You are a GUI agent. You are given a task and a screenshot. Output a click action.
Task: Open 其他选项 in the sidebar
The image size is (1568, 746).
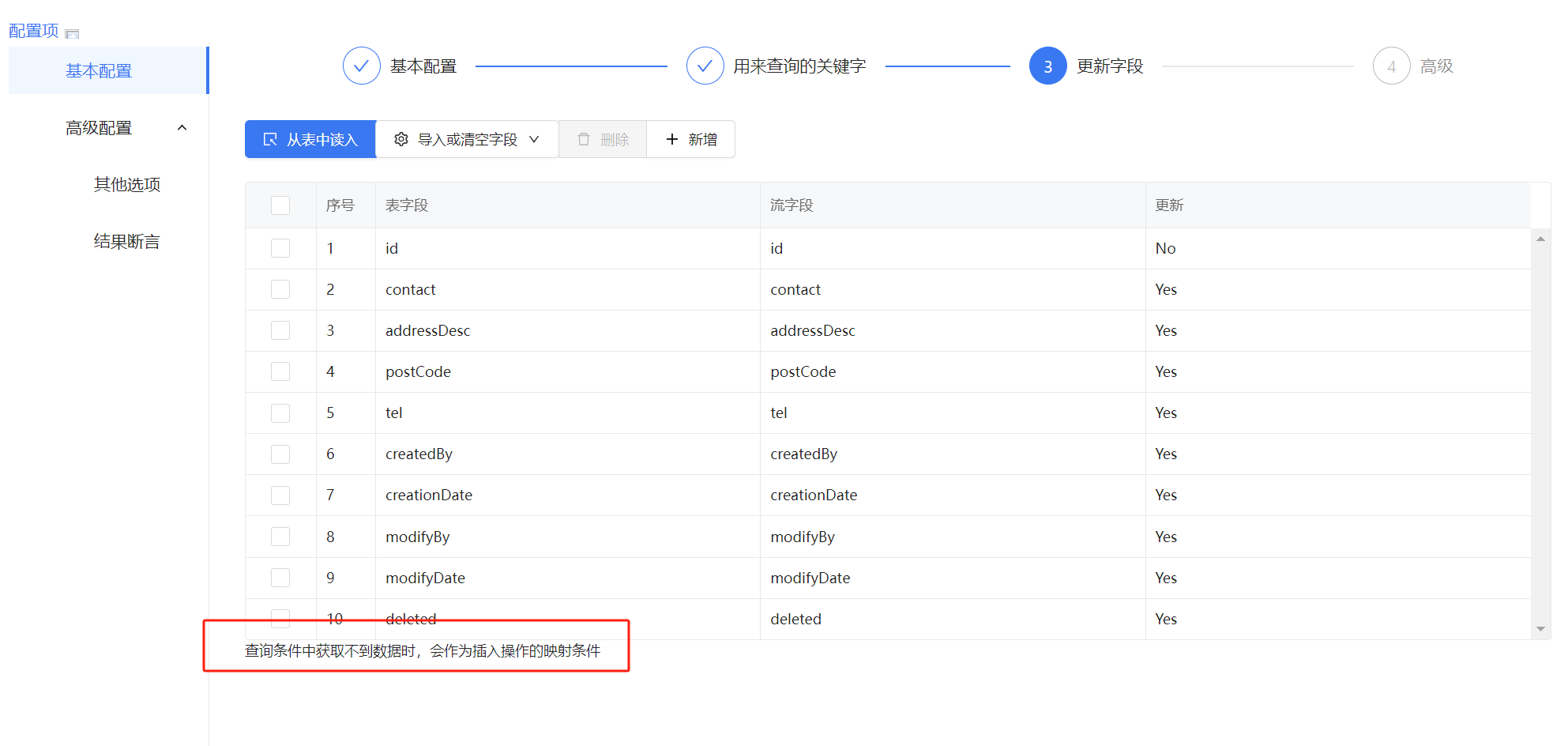127,184
